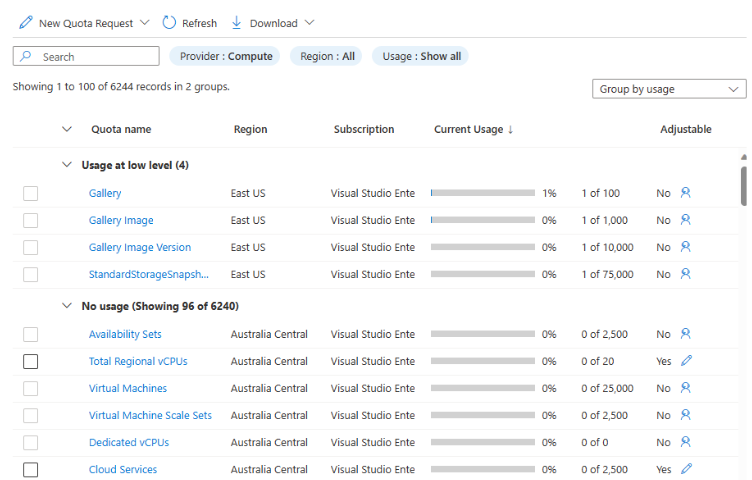Click the Gallery usage progress bar
Viewport: 752px width, 480px height.
[483, 193]
